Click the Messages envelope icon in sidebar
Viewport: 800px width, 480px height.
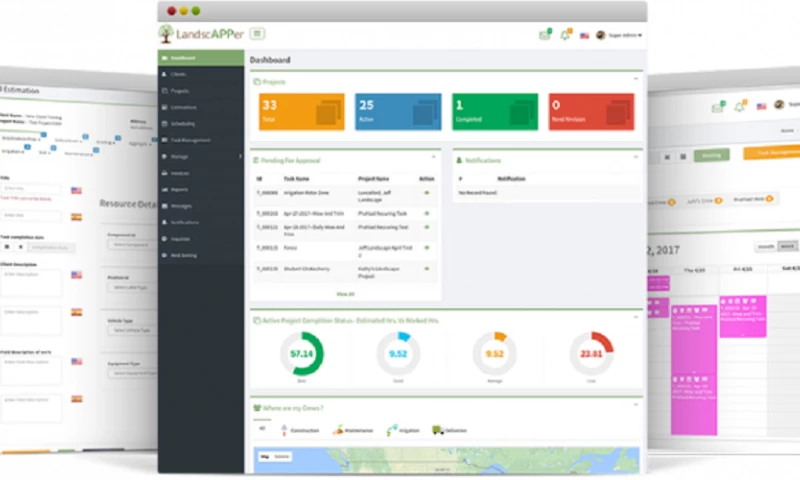coord(164,206)
